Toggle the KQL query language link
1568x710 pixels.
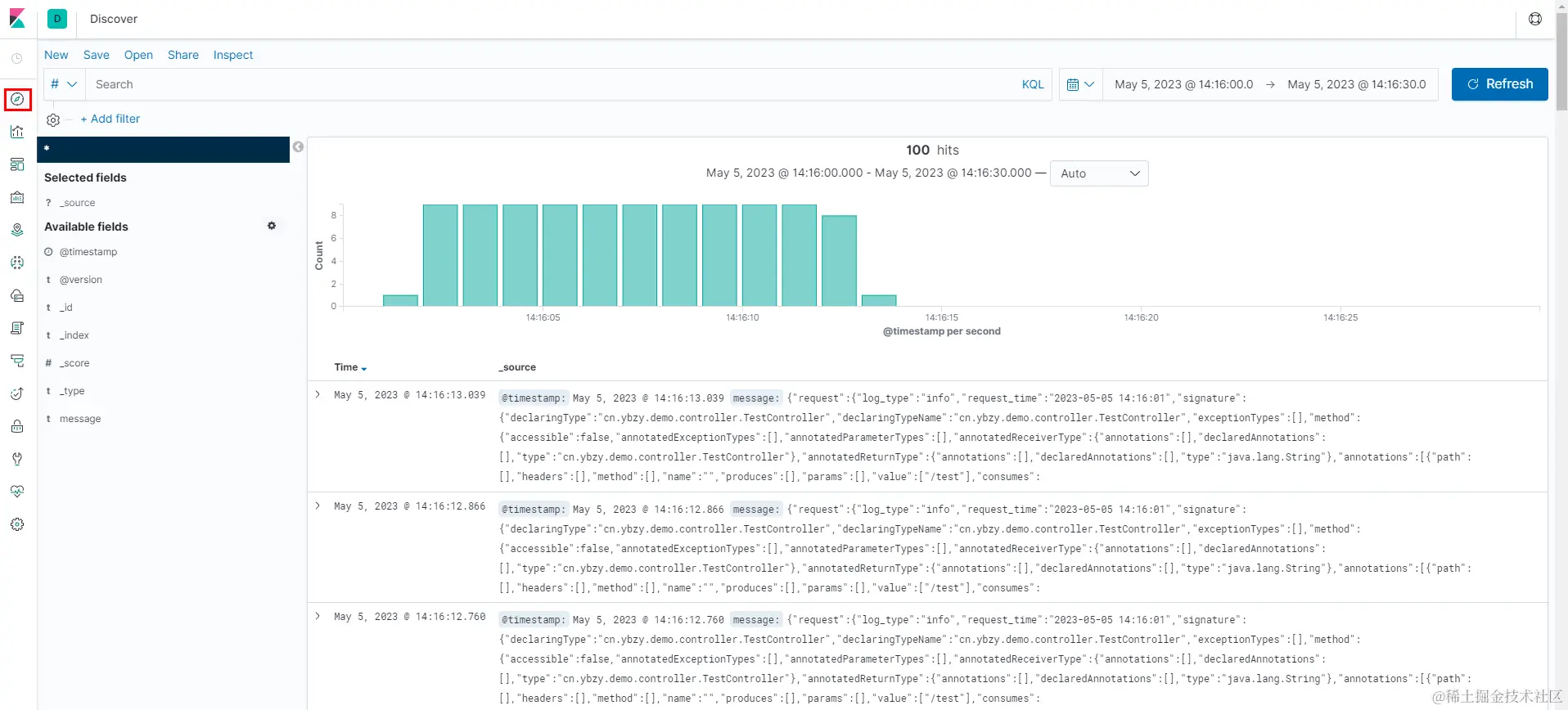1033,84
